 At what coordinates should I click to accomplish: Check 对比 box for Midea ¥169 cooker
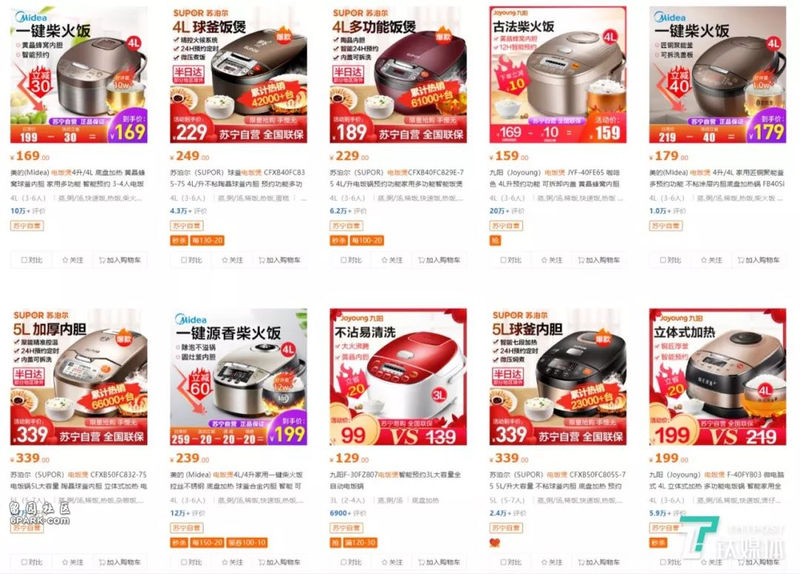32,260
